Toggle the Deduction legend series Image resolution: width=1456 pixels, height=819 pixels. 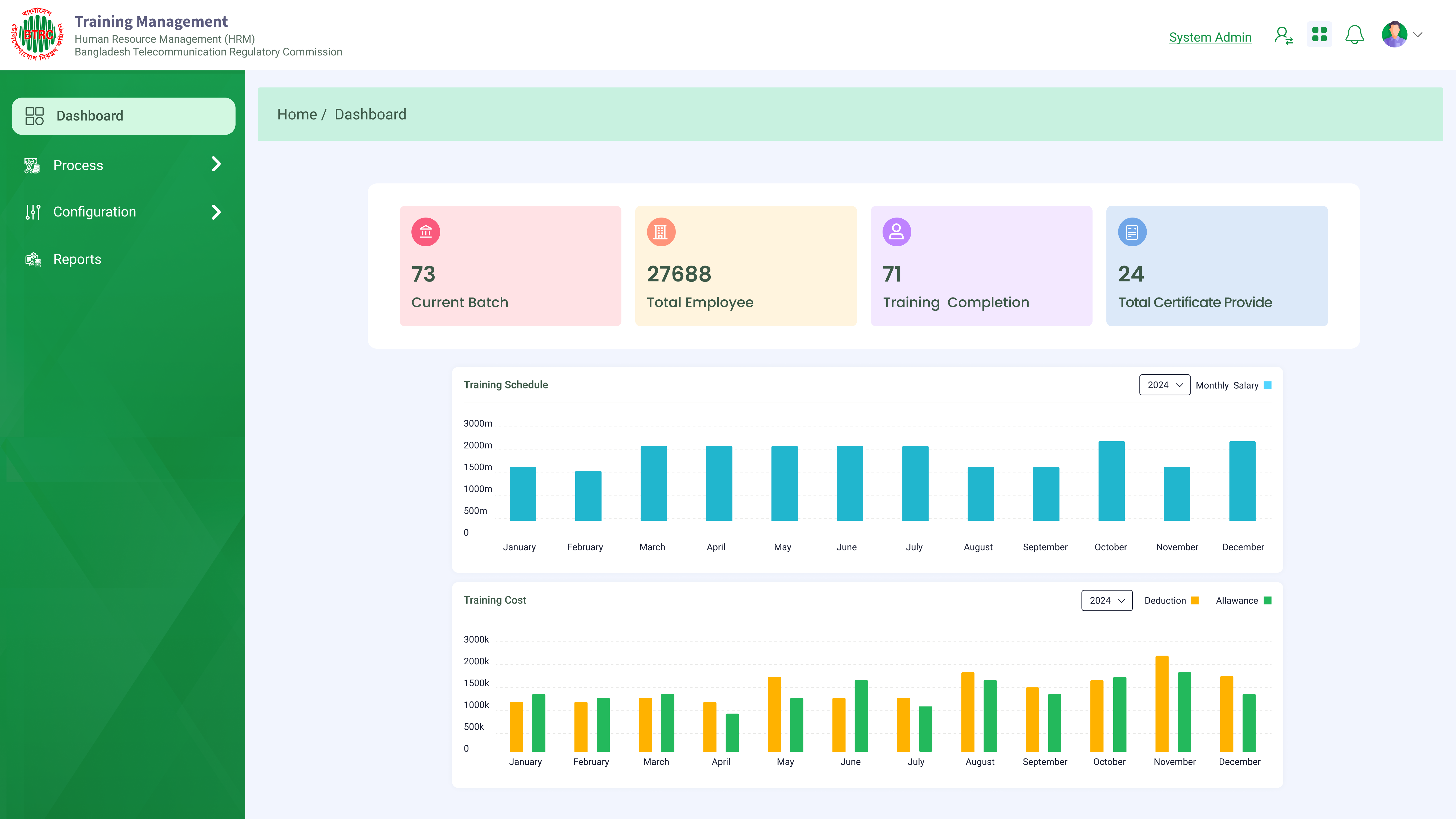(1171, 601)
